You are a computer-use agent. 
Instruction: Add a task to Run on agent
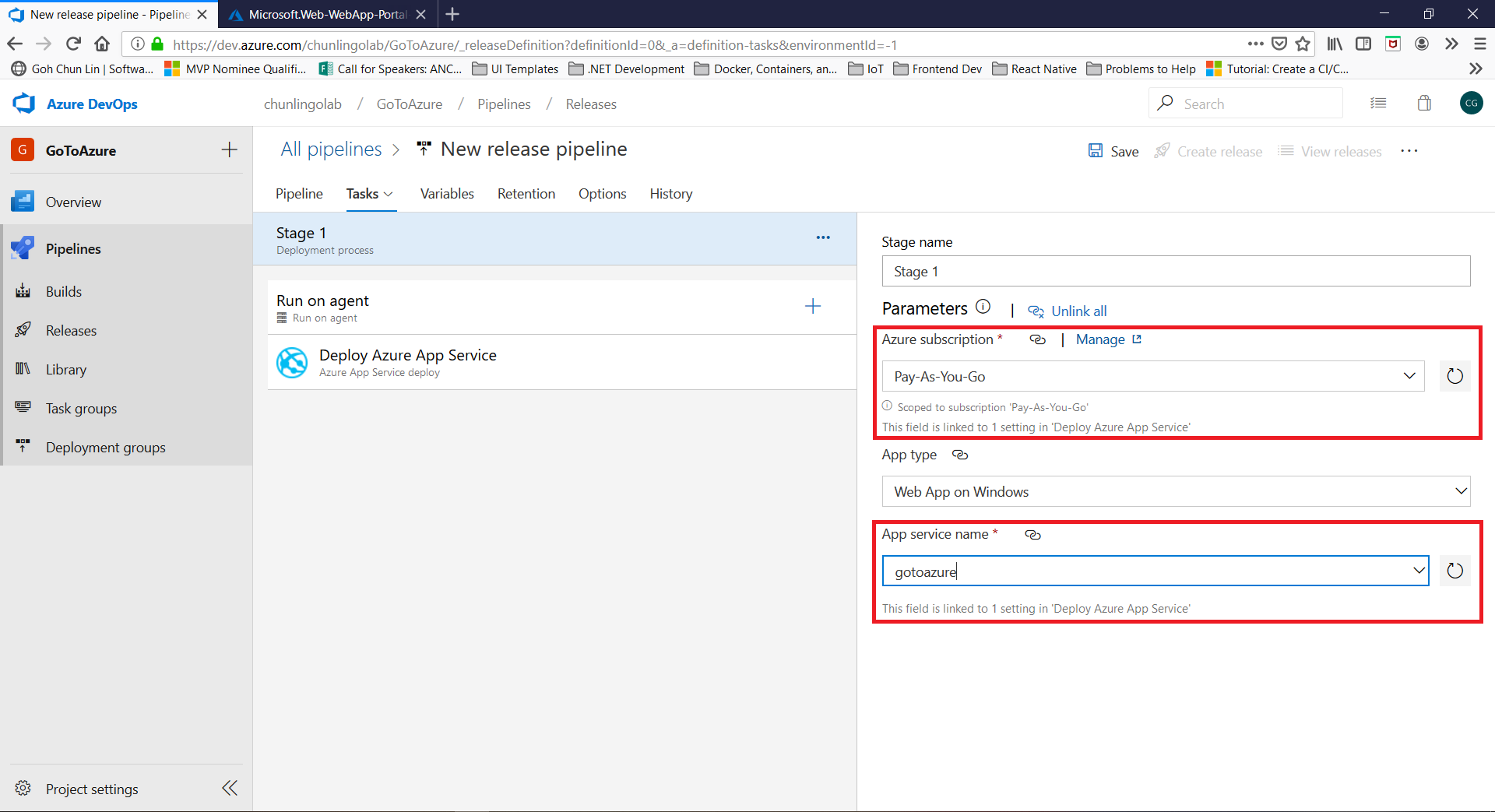(813, 306)
